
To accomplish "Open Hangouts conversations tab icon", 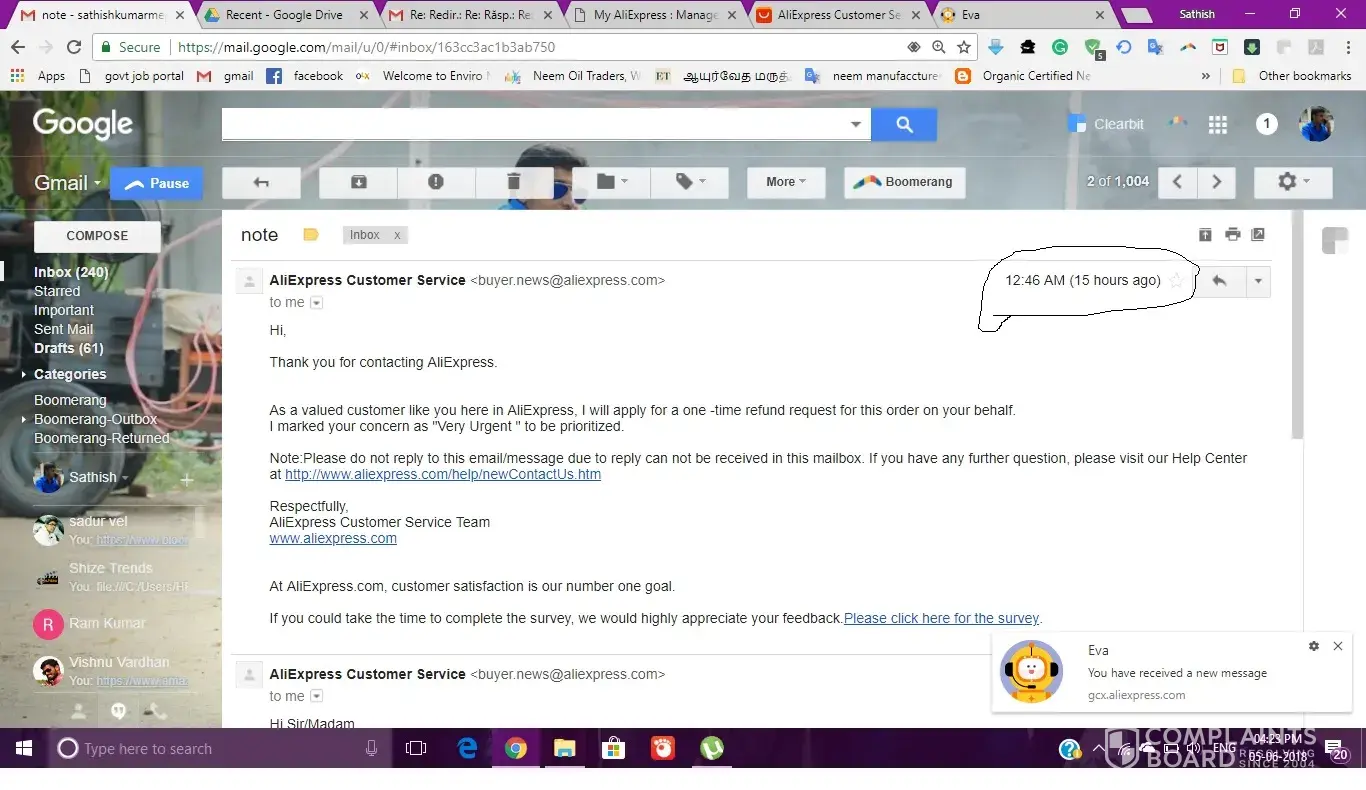I will click(118, 711).
